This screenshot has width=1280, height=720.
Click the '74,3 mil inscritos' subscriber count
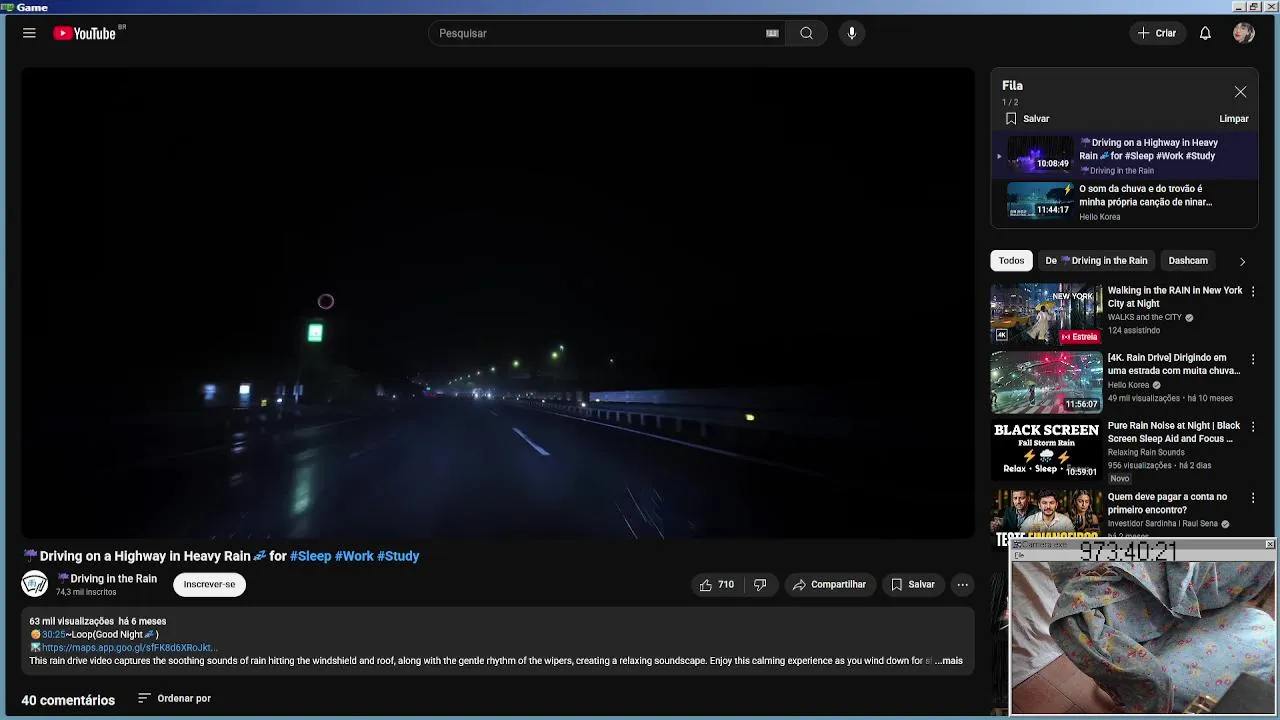pos(86,592)
